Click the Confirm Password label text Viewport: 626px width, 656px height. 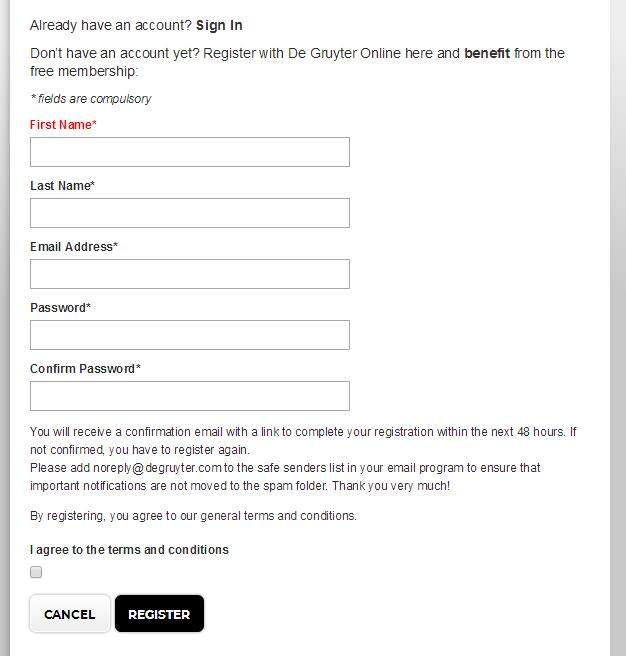click(x=85, y=369)
